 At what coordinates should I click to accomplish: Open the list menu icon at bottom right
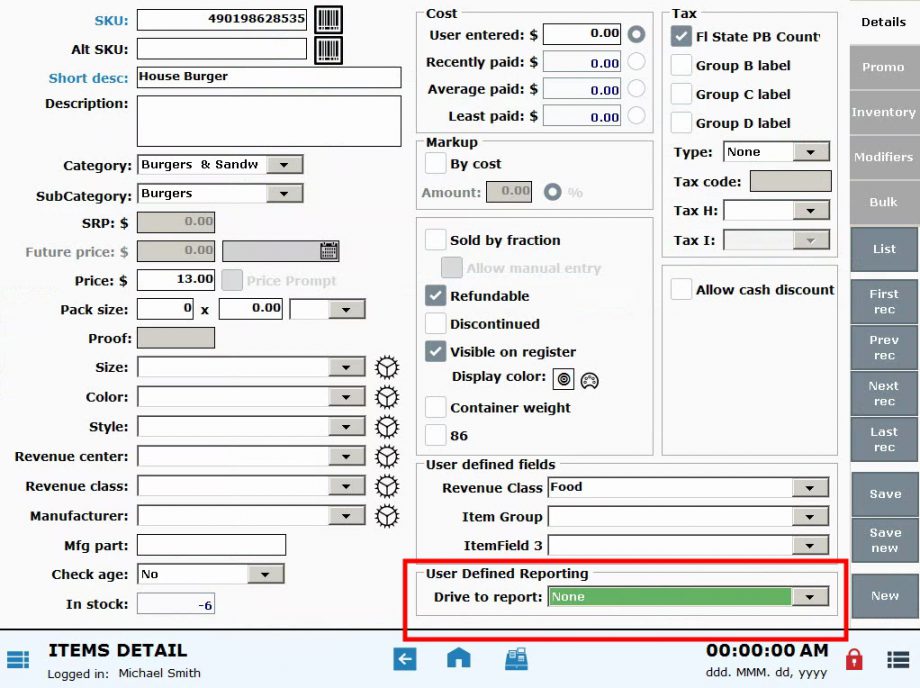point(898,660)
